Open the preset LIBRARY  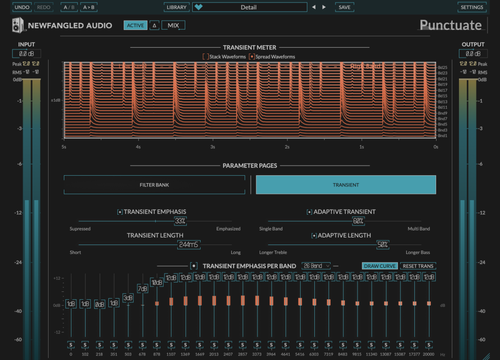[177, 7]
